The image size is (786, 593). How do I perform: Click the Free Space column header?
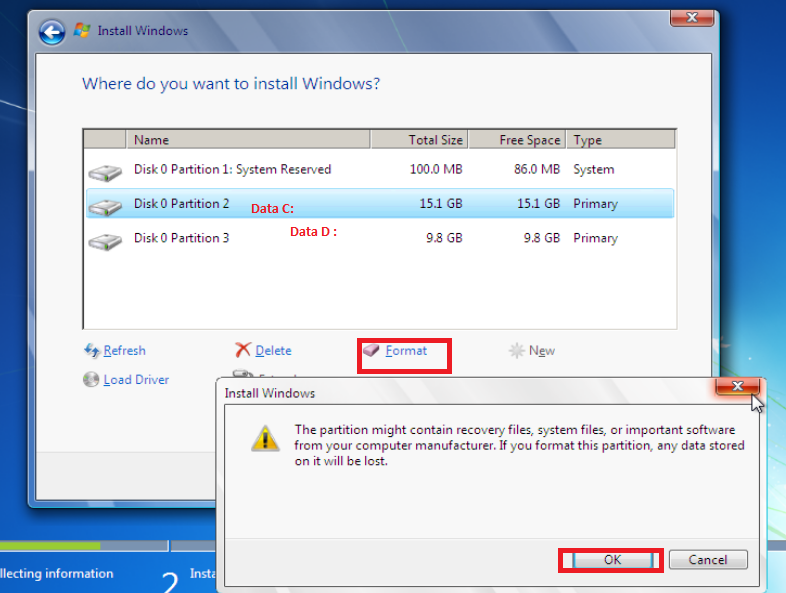517,140
